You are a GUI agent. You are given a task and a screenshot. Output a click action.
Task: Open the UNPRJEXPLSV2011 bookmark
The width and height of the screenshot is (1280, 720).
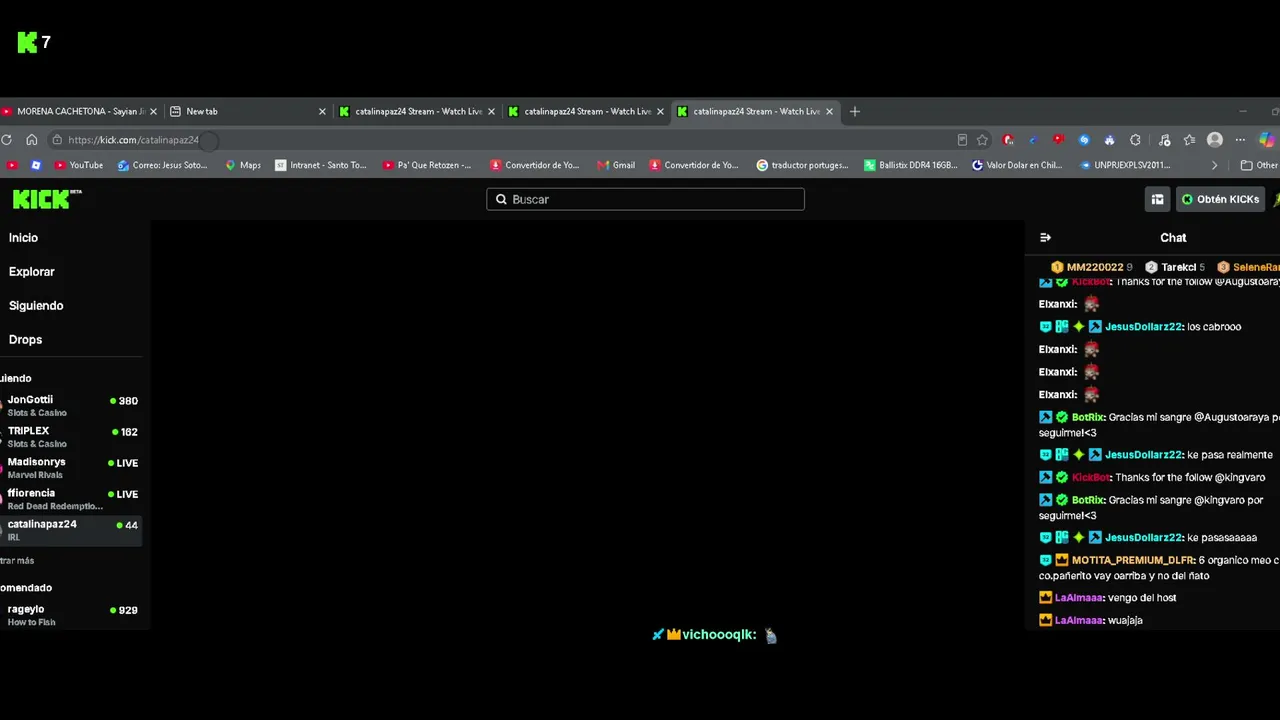[1125, 165]
